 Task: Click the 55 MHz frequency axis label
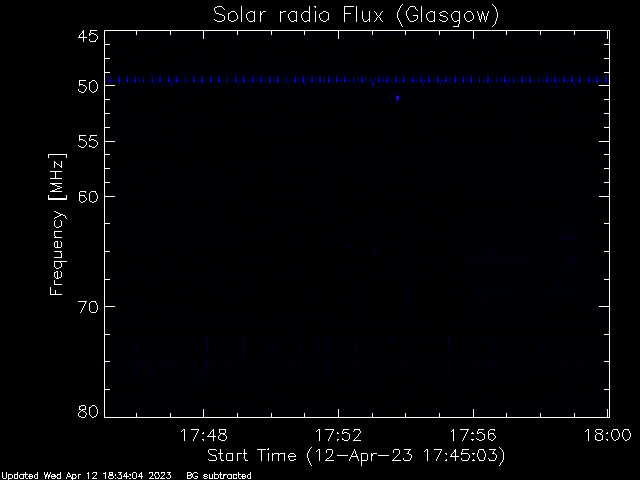88,142
